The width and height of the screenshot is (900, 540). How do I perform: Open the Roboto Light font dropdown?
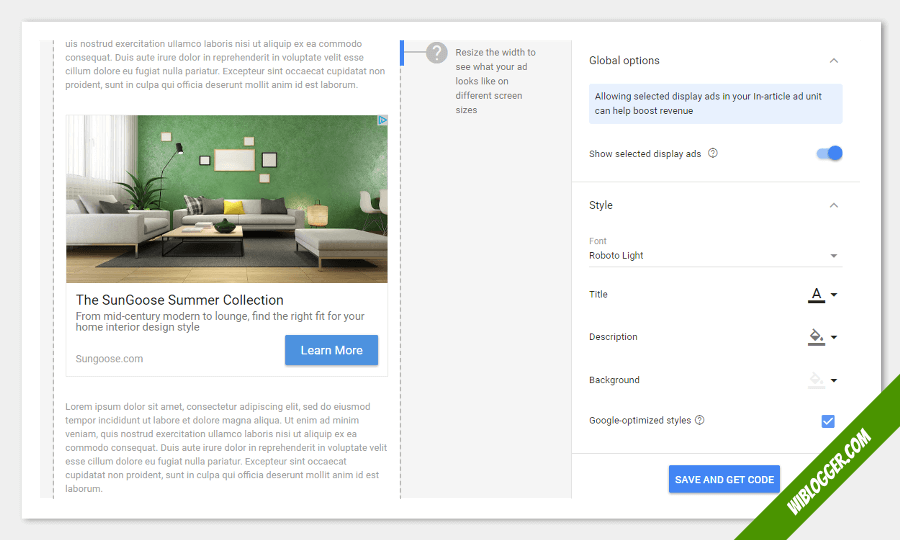click(x=715, y=255)
